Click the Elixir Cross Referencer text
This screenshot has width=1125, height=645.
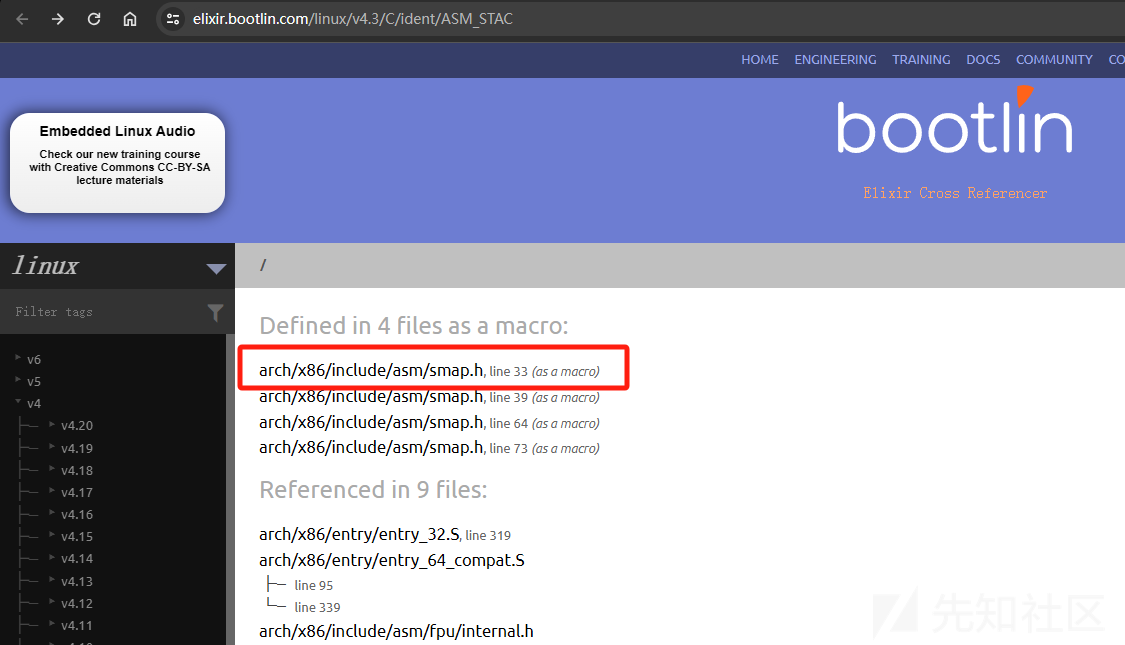pos(955,193)
